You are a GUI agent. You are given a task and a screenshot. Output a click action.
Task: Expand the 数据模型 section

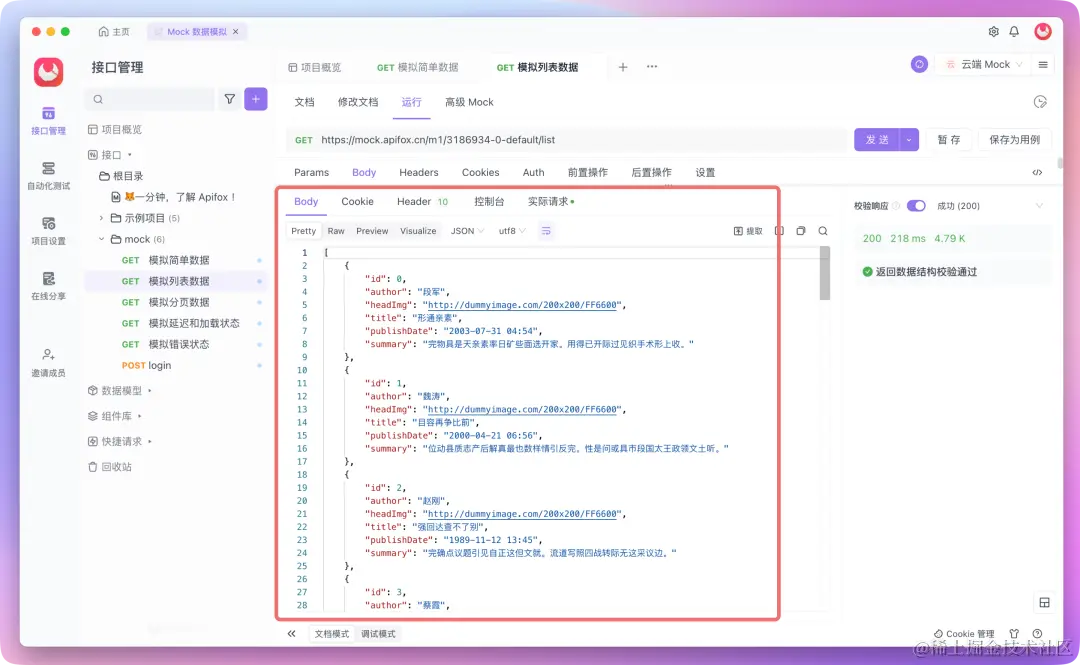coord(149,391)
